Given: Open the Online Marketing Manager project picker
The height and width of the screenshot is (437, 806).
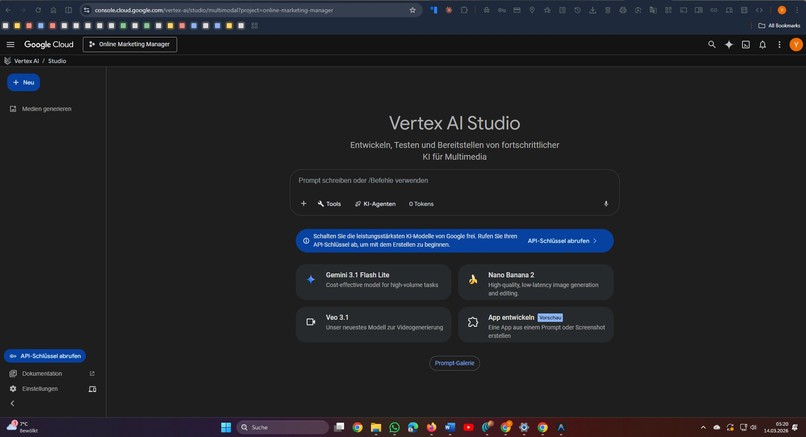Looking at the screenshot, I should (130, 44).
